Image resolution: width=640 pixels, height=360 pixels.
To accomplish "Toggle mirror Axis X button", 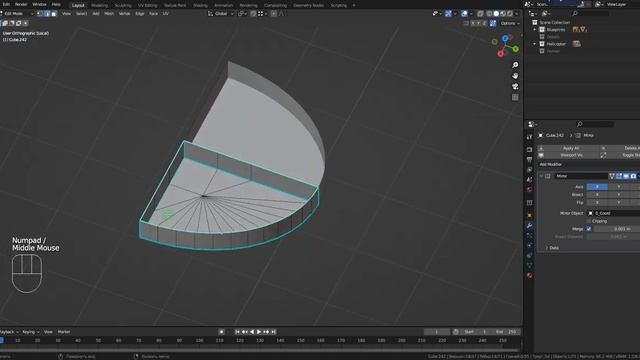I will [x=597, y=187].
